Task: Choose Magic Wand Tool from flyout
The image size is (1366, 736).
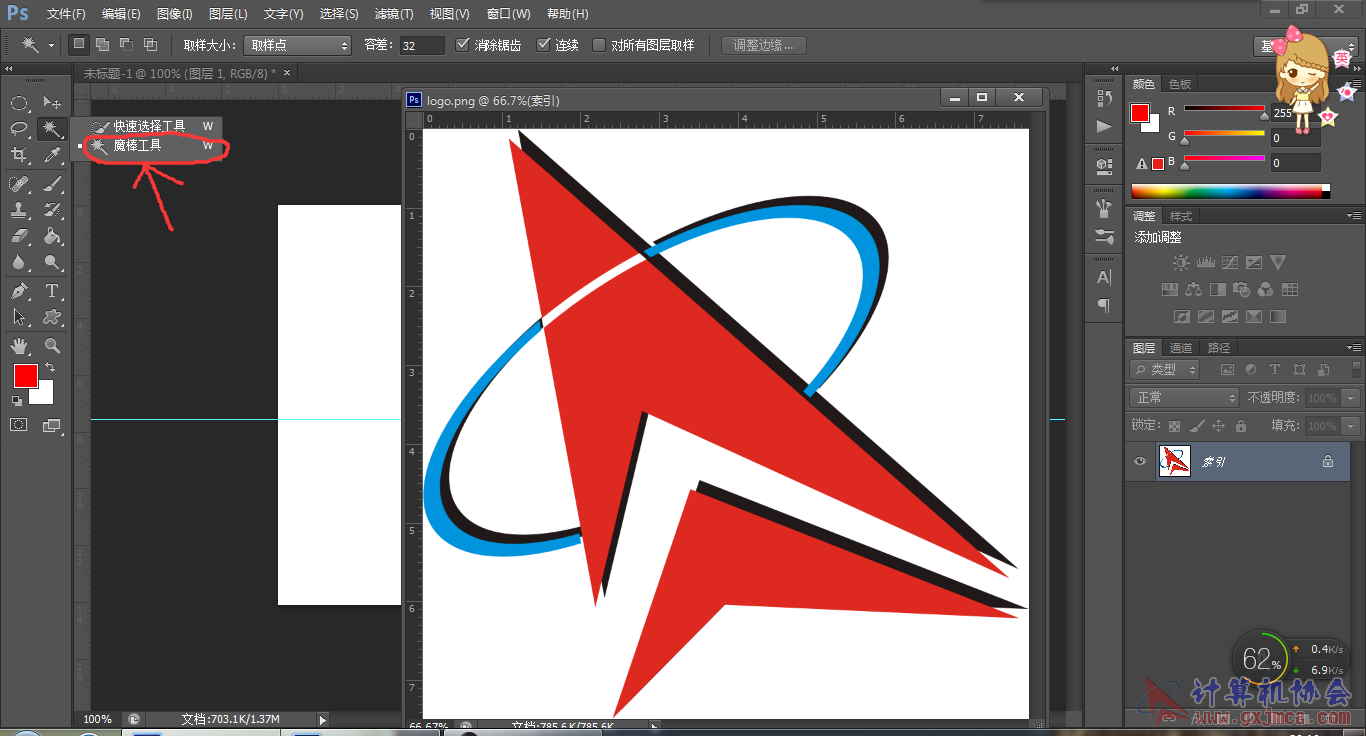Action: pyautogui.click(x=150, y=145)
